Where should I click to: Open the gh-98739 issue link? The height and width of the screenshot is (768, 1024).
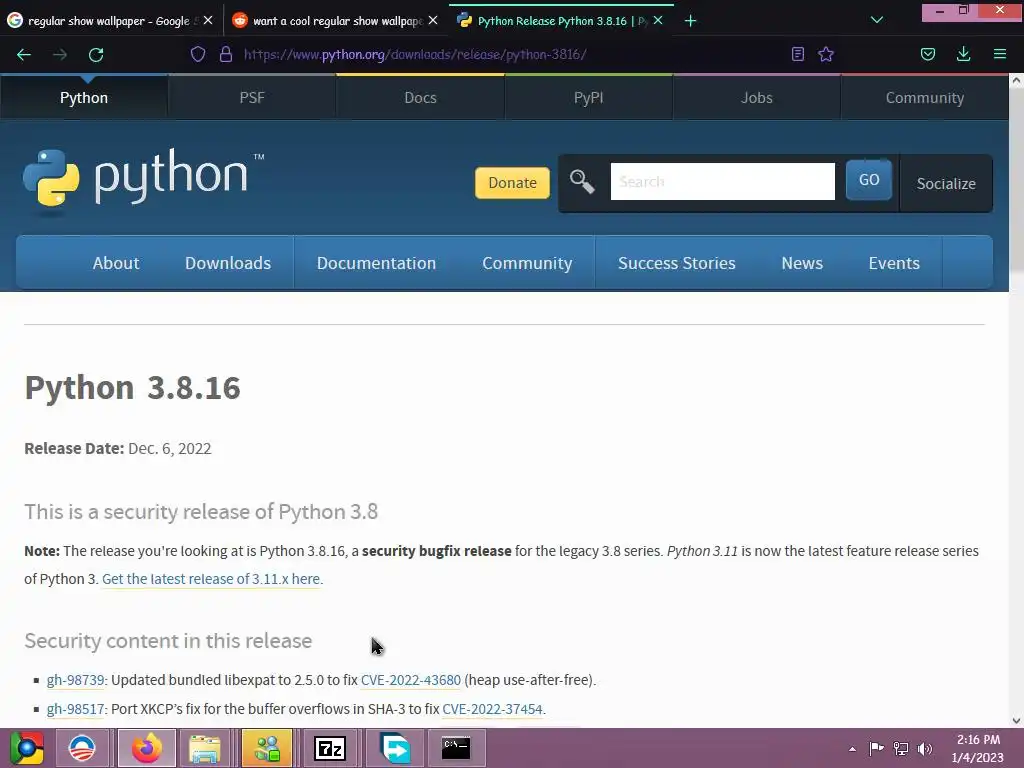[75, 680]
